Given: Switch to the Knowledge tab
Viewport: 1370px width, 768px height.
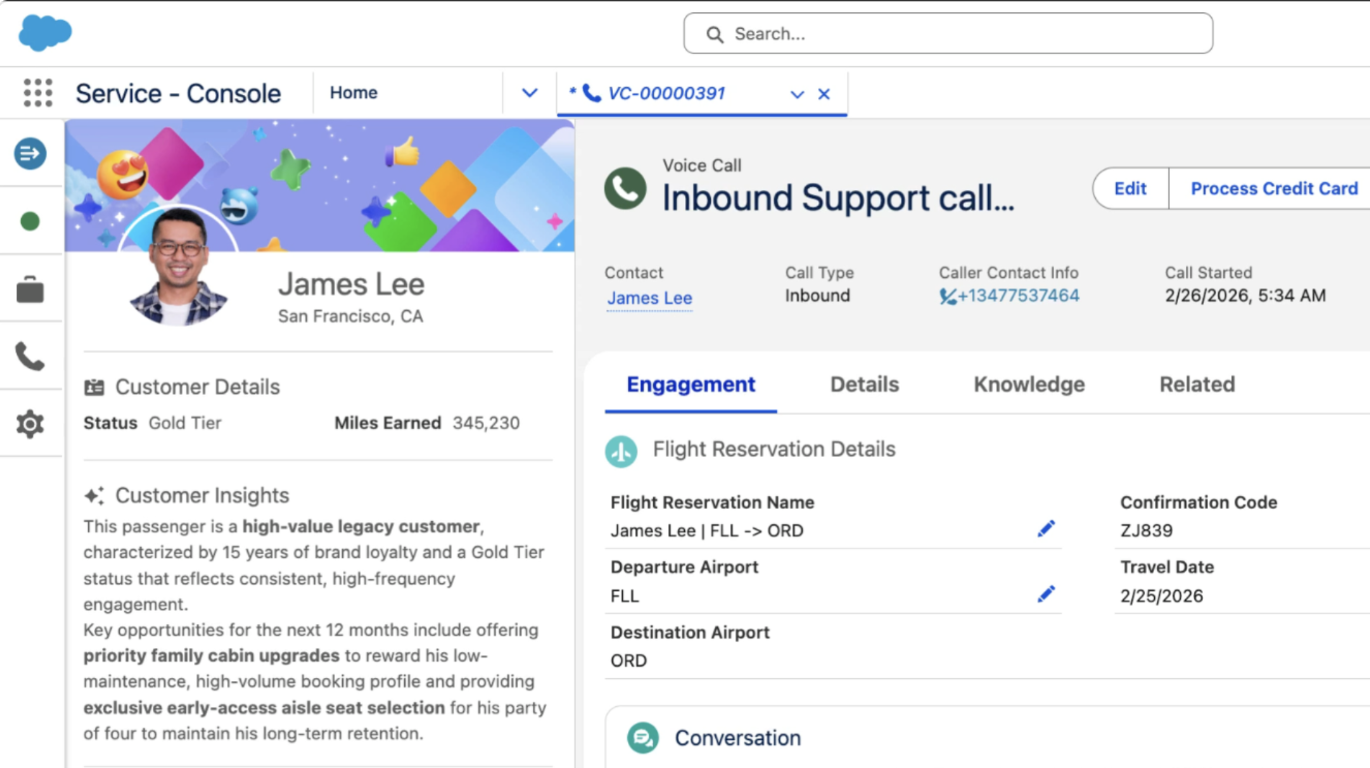Looking at the screenshot, I should pyautogui.click(x=1029, y=385).
